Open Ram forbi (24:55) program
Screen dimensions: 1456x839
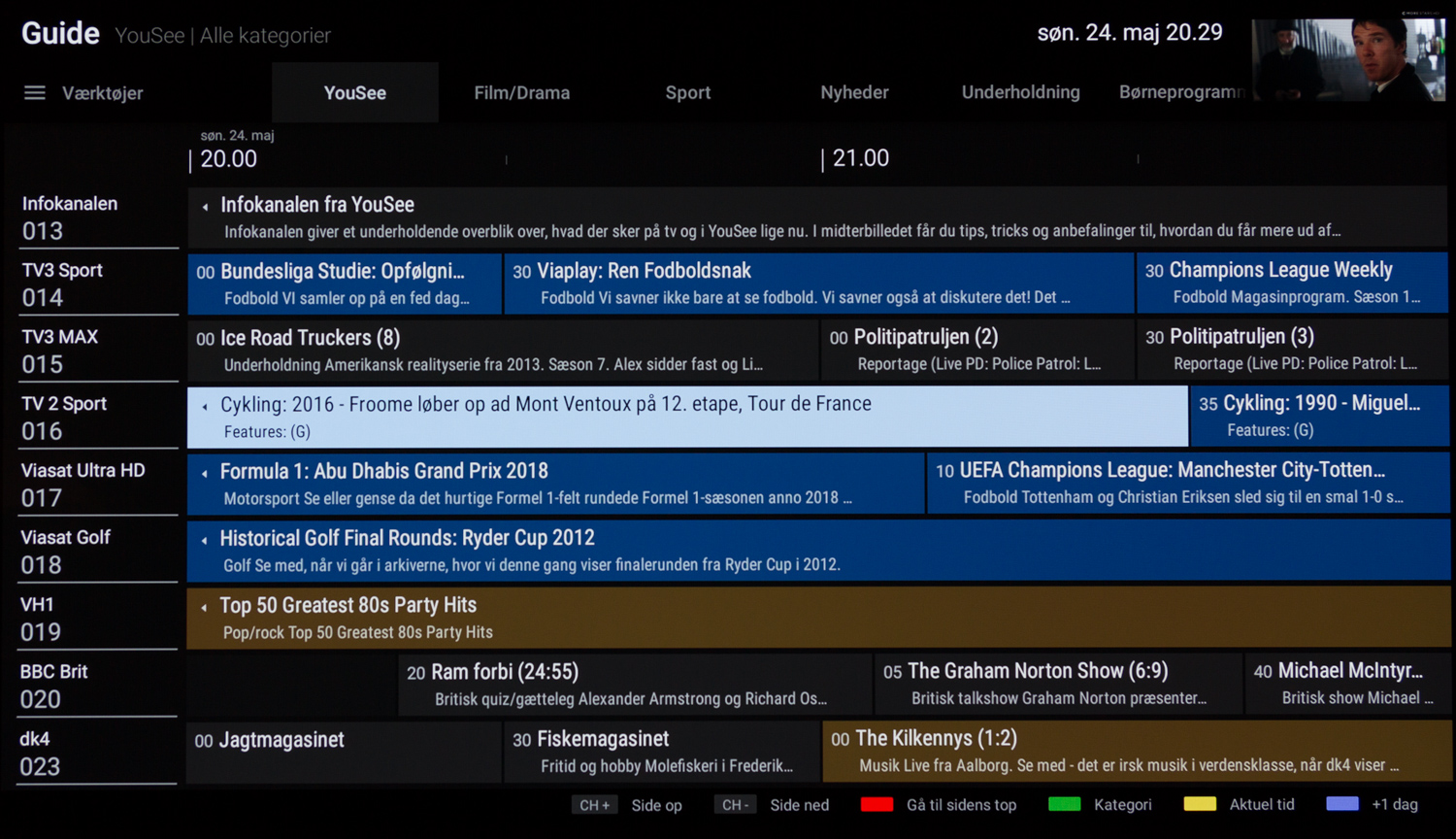click(636, 685)
